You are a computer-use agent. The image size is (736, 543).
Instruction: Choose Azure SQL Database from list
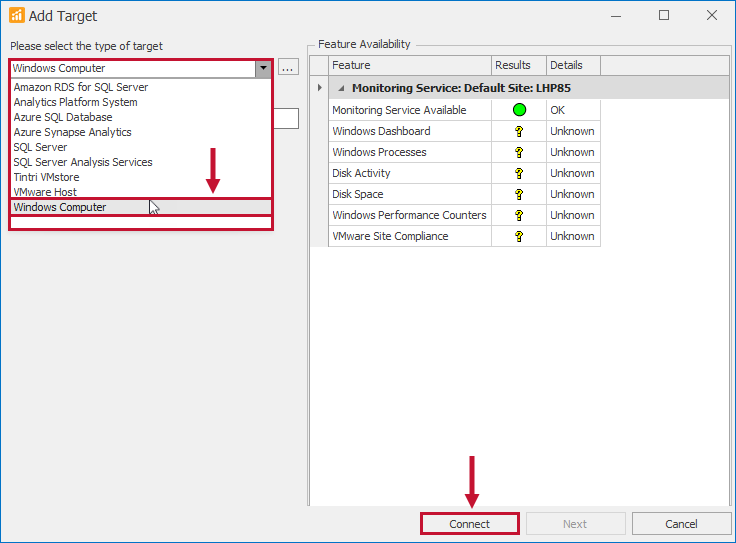pos(141,117)
